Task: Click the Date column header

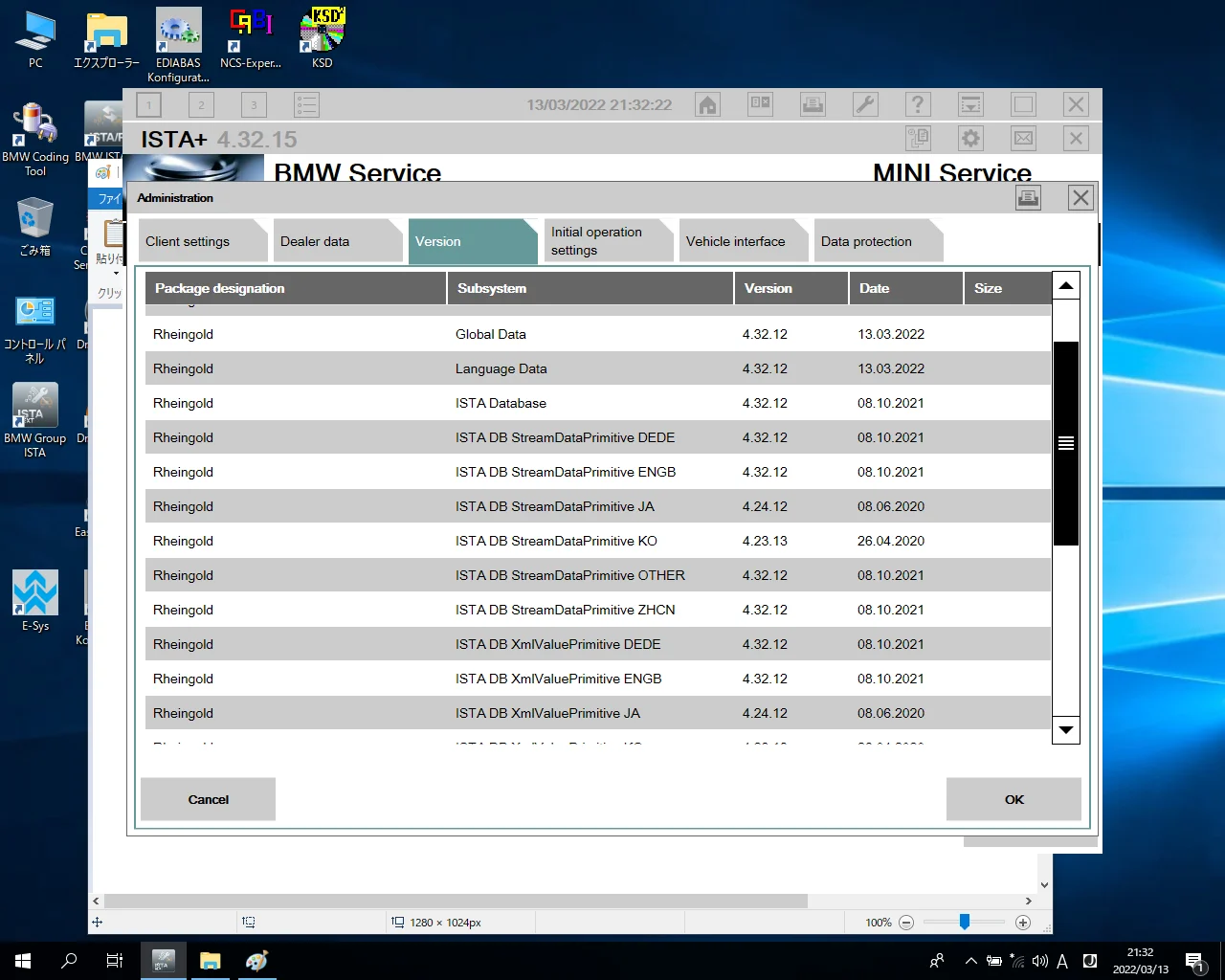Action: (905, 288)
